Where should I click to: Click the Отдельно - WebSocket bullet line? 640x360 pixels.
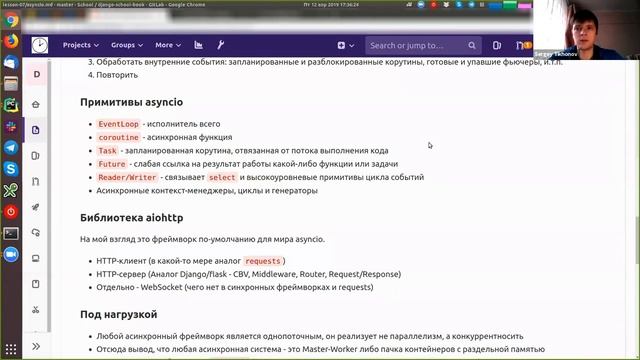coord(235,287)
